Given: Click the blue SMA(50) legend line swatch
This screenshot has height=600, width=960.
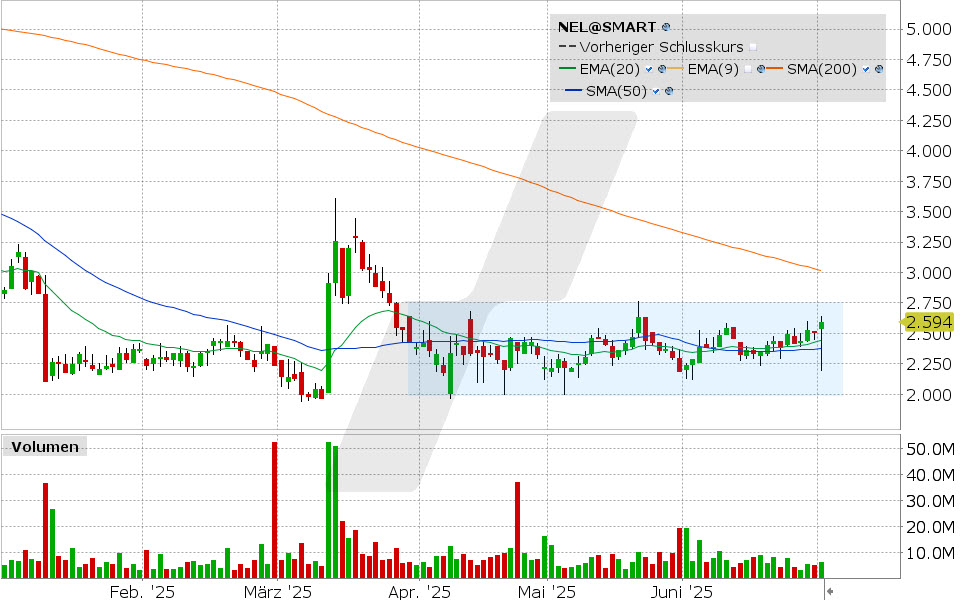Looking at the screenshot, I should coord(574,91).
